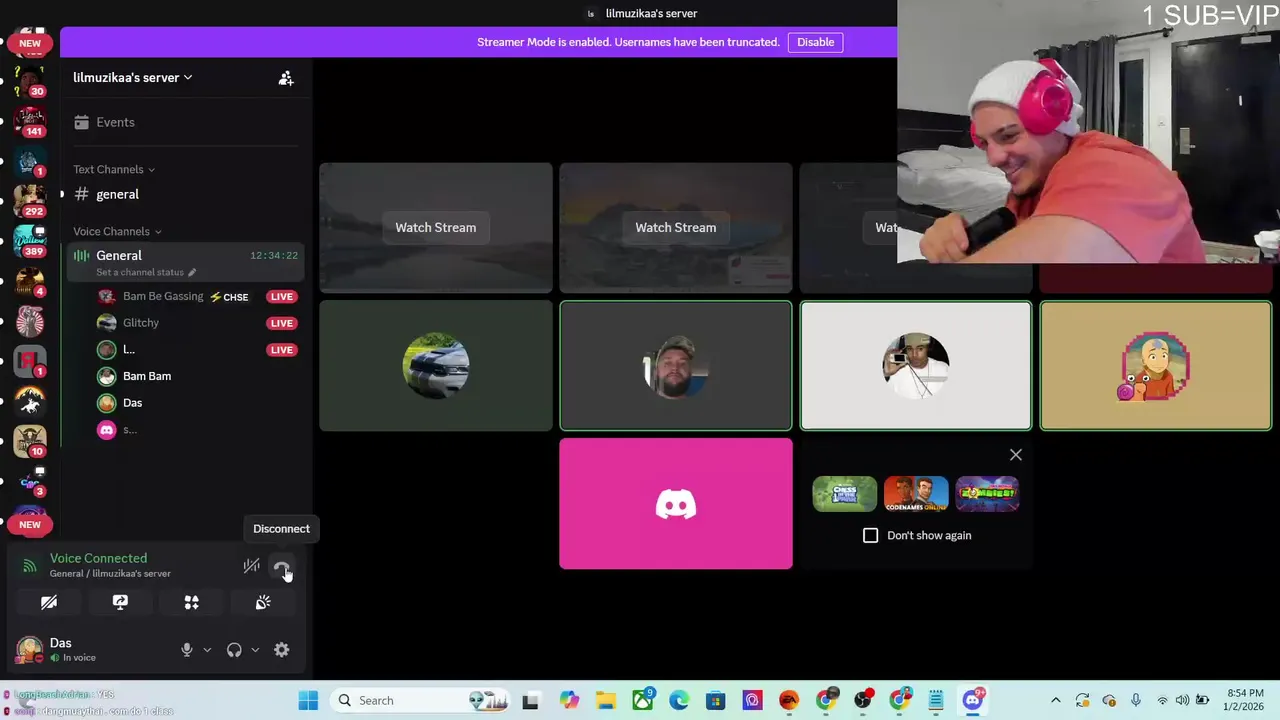Select the pink Discord logo tile
Viewport: 1280px width, 720px height.
(x=675, y=503)
